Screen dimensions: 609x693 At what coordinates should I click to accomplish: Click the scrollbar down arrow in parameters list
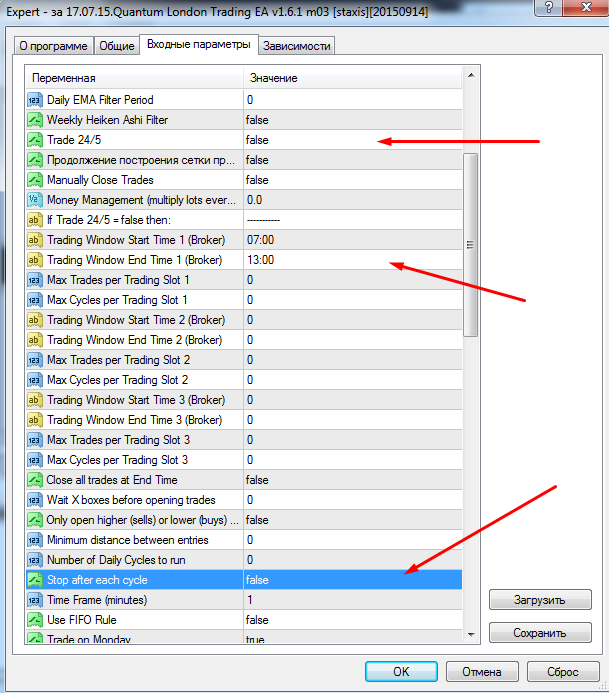click(471, 635)
